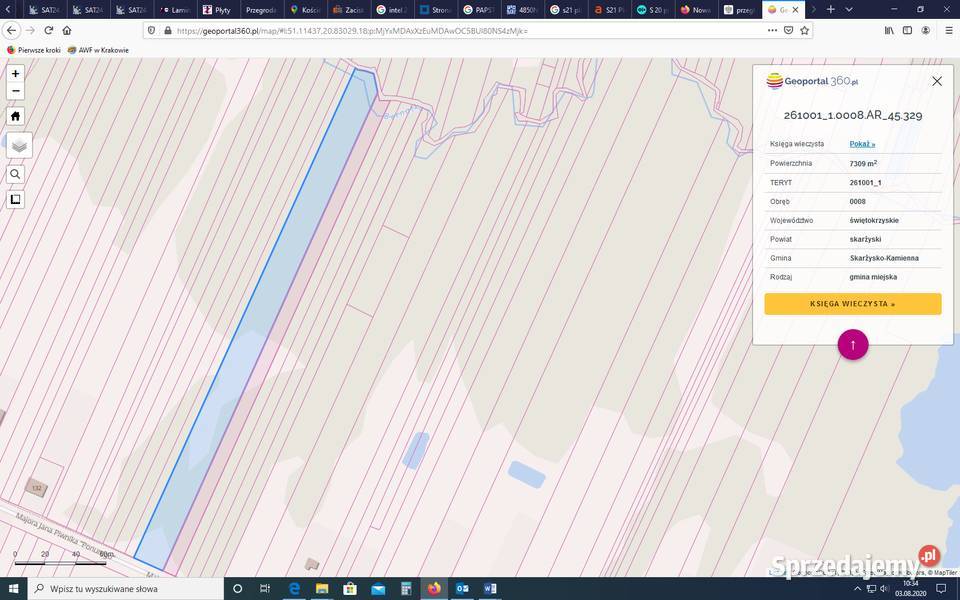Open the Pokaż » land register link
Image resolution: width=960 pixels, height=600 pixels.
point(862,144)
